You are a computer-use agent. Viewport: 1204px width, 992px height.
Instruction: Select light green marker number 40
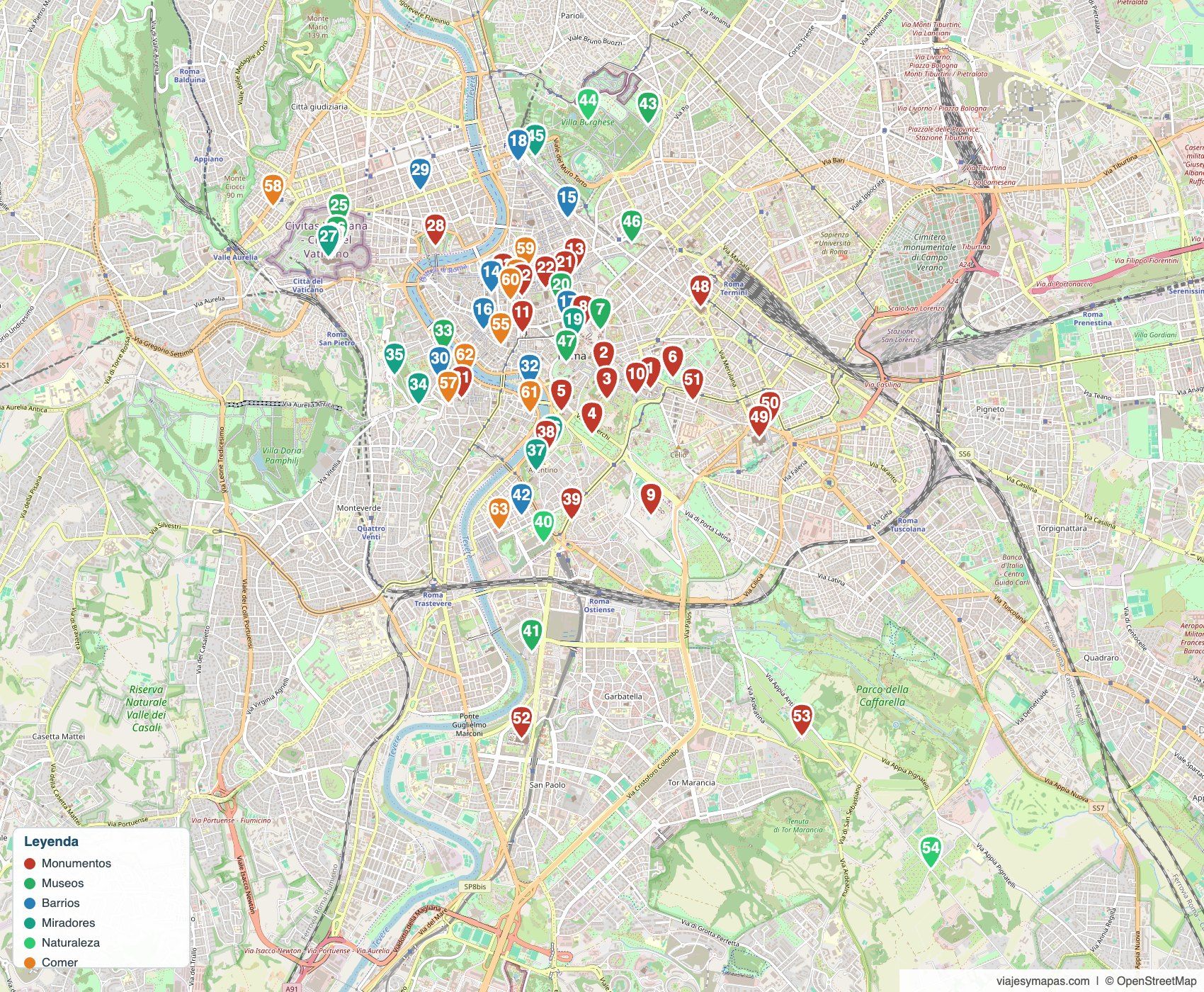coord(543,525)
